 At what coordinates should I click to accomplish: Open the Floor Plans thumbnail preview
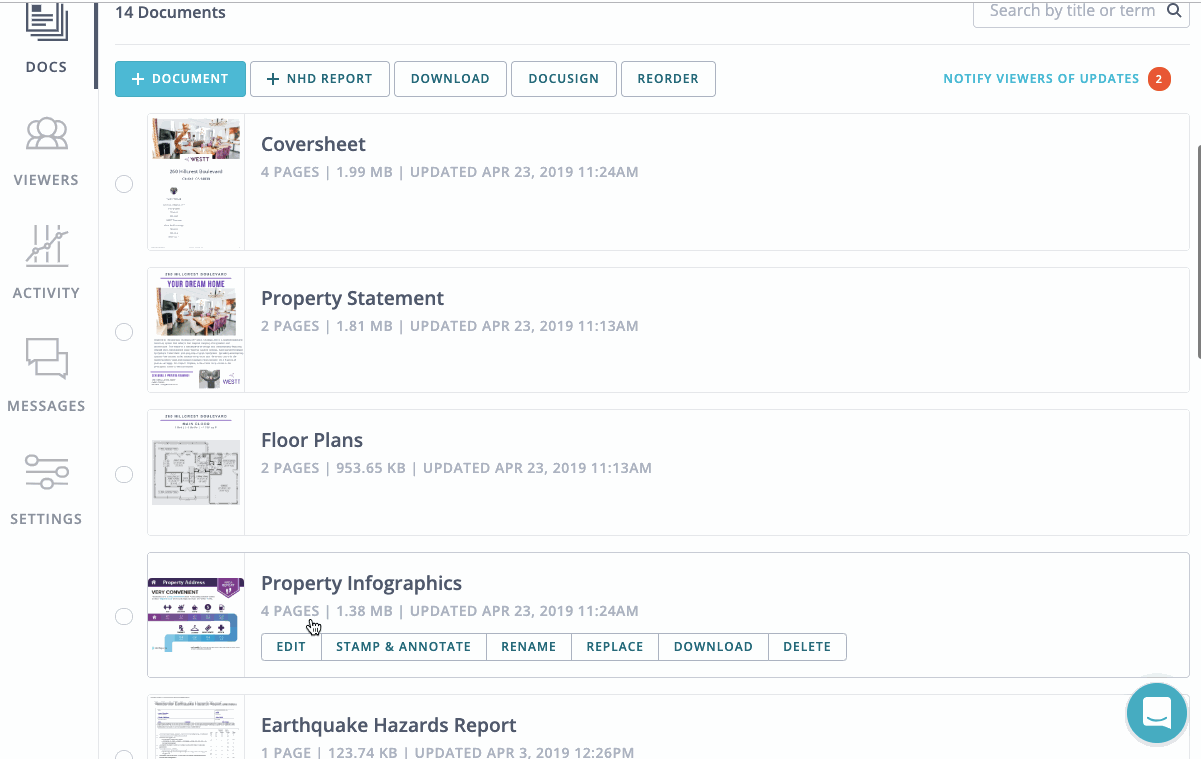[196, 472]
